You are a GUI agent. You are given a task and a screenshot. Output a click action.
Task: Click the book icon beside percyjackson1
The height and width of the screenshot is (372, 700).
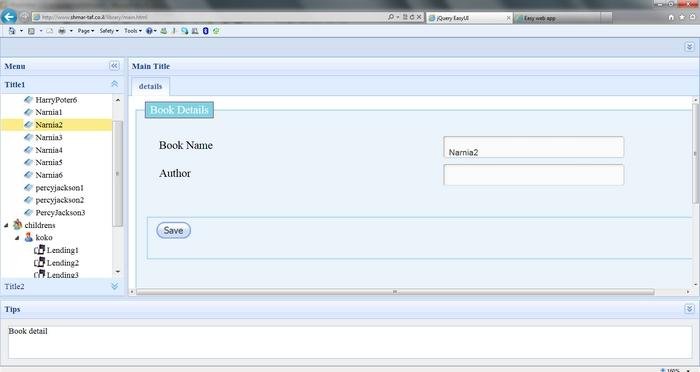pyautogui.click(x=29, y=187)
